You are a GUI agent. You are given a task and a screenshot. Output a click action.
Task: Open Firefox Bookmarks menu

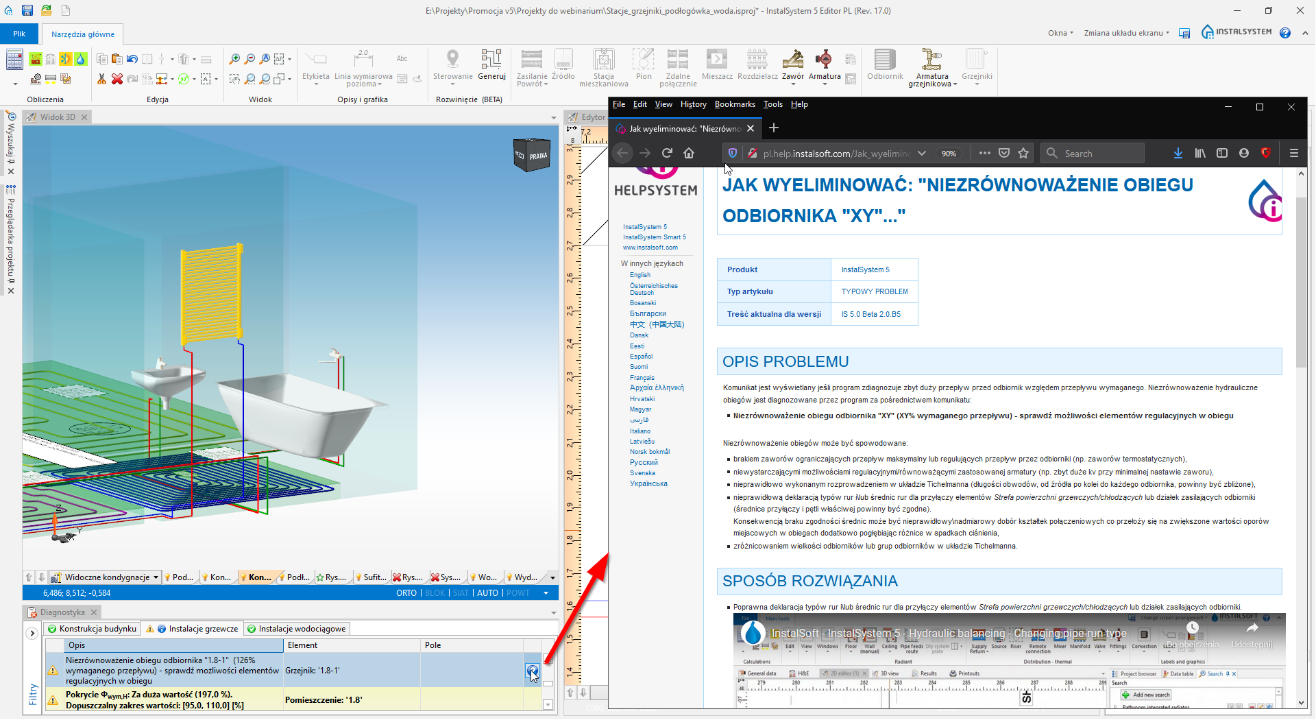coord(735,104)
